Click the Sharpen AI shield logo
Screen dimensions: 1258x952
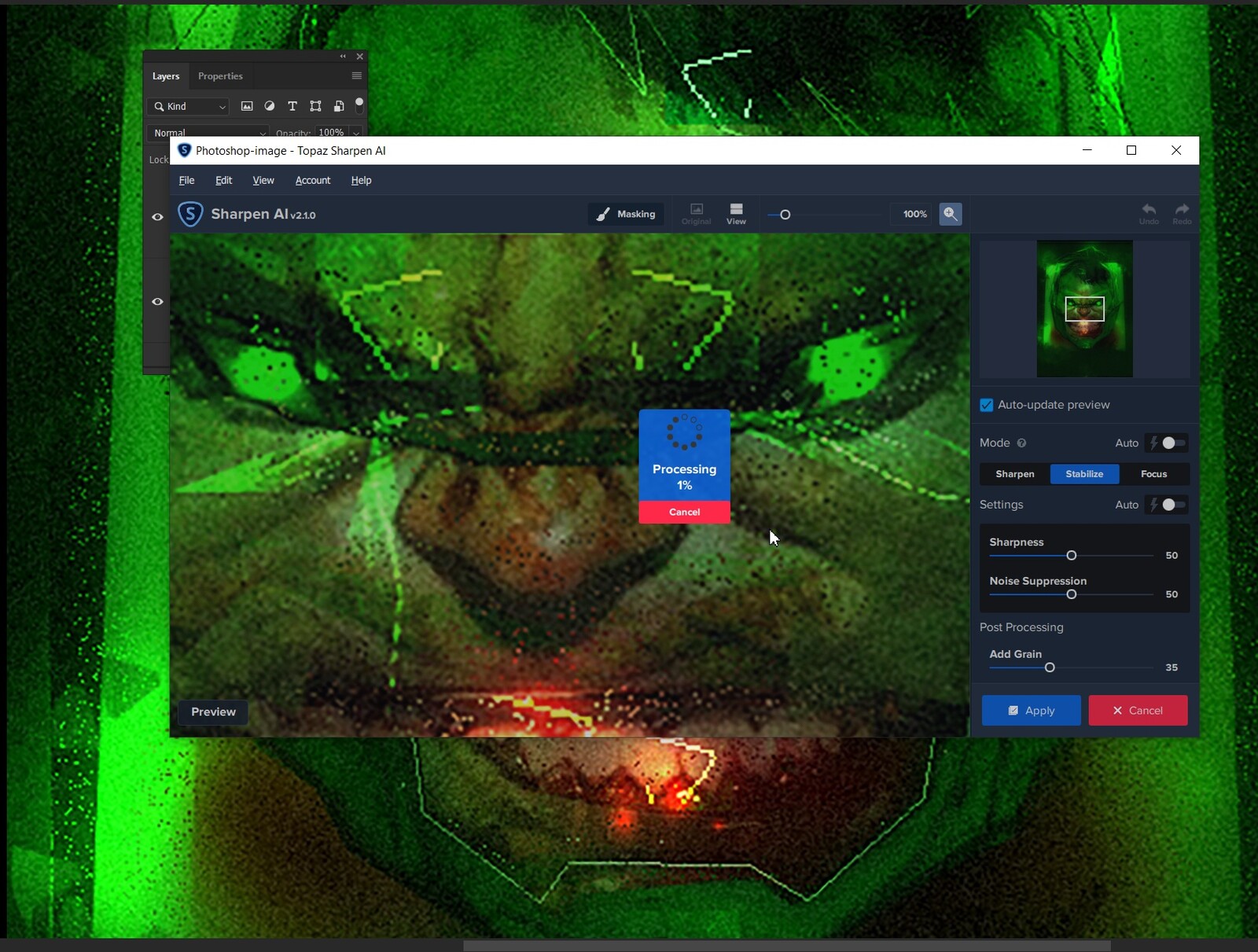point(190,214)
